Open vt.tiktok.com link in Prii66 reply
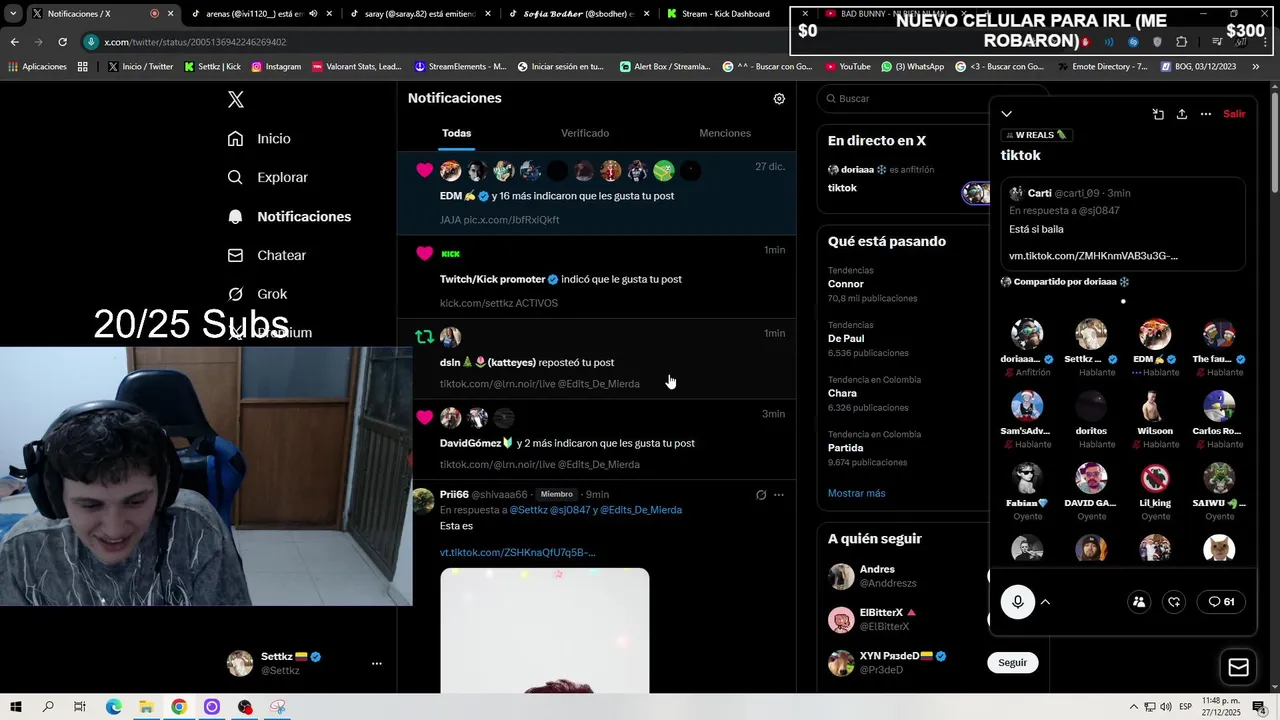 [517, 552]
